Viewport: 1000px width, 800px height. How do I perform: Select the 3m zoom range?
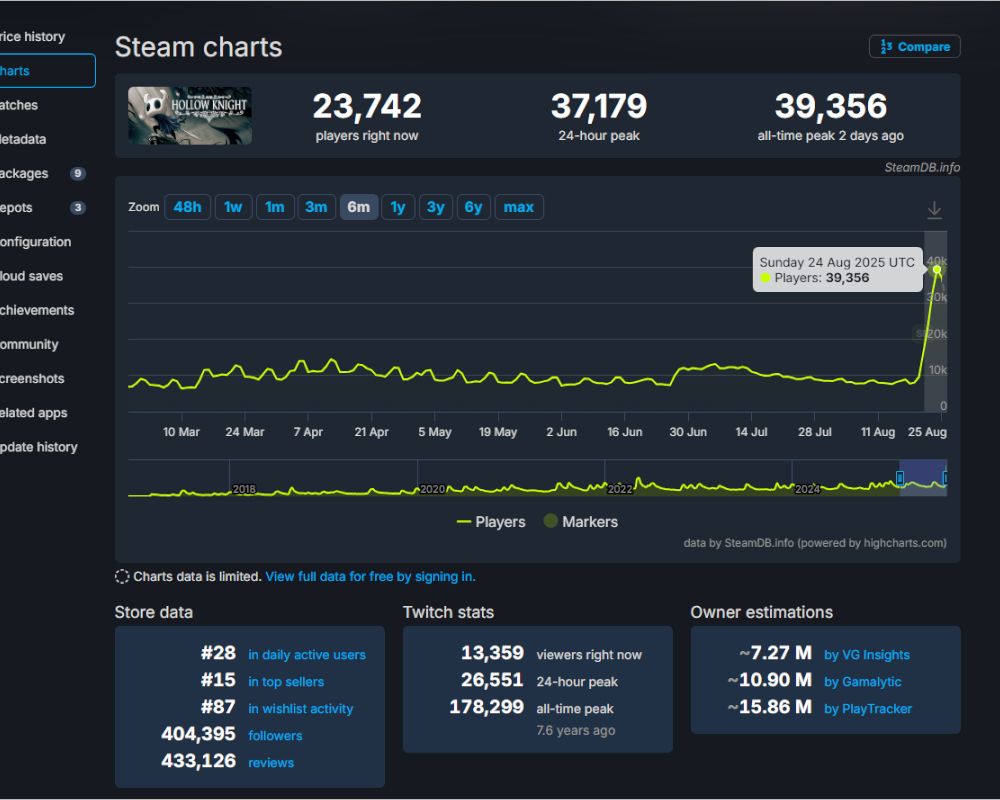click(317, 207)
